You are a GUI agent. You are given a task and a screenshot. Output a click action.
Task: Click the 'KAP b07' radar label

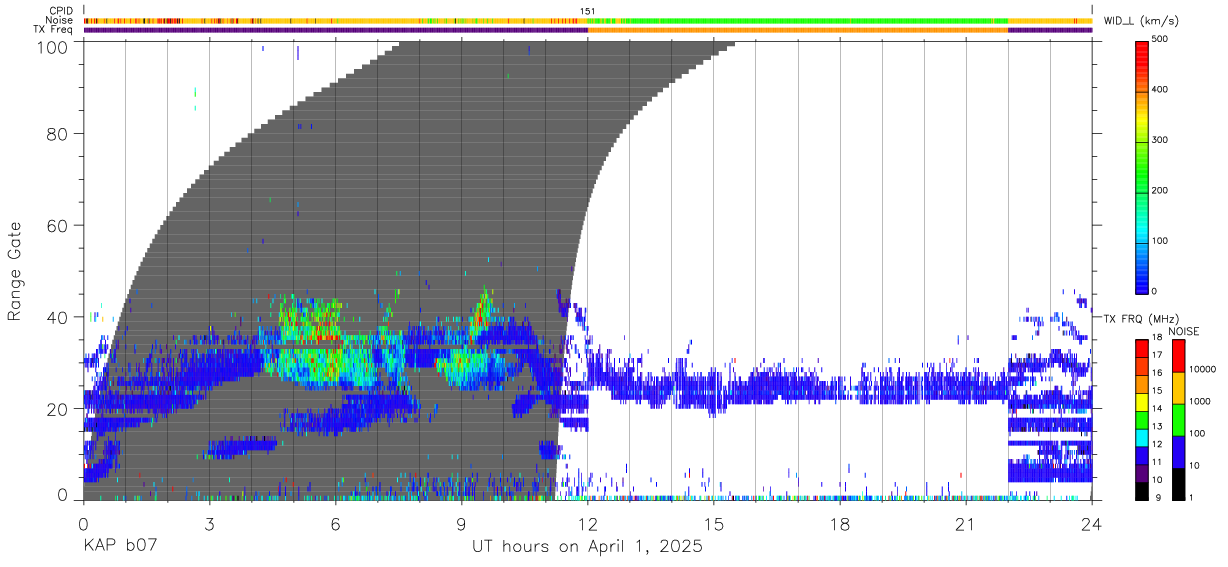119,547
